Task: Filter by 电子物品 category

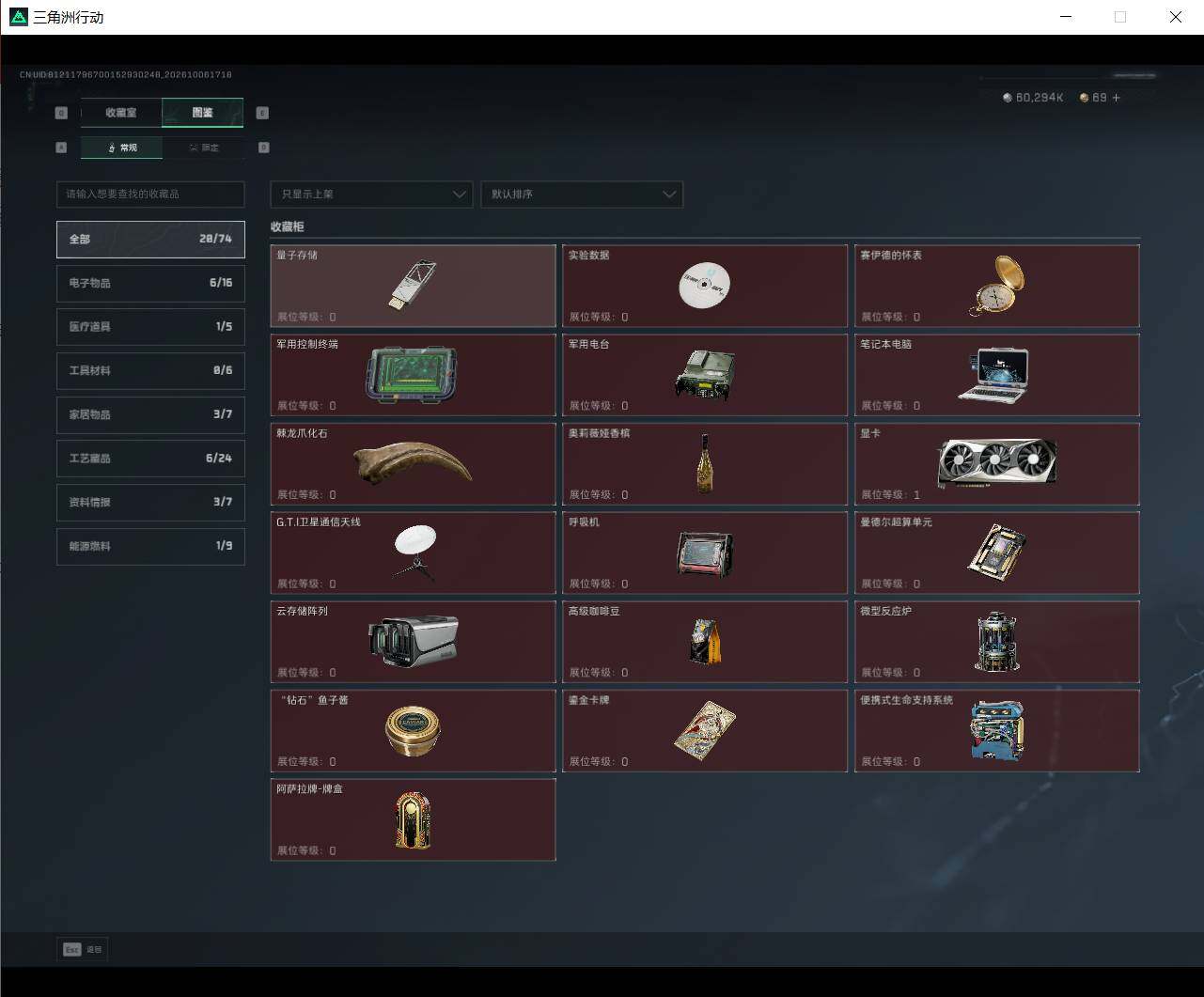Action: click(150, 283)
